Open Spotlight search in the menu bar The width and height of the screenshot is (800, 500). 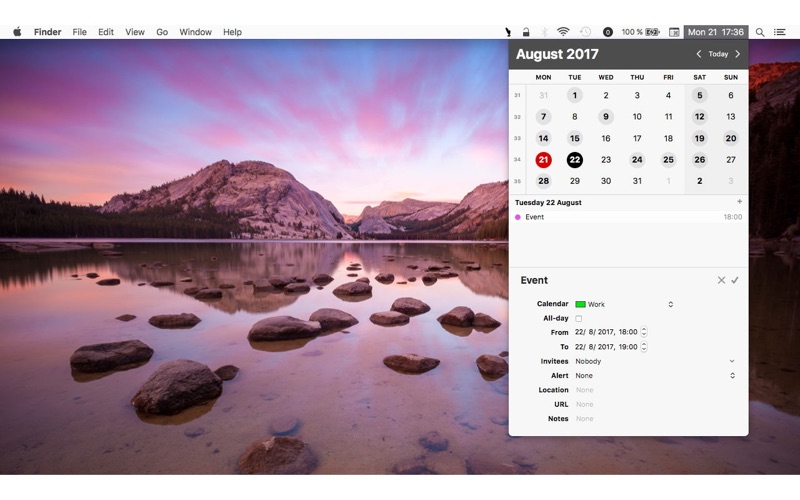point(760,32)
